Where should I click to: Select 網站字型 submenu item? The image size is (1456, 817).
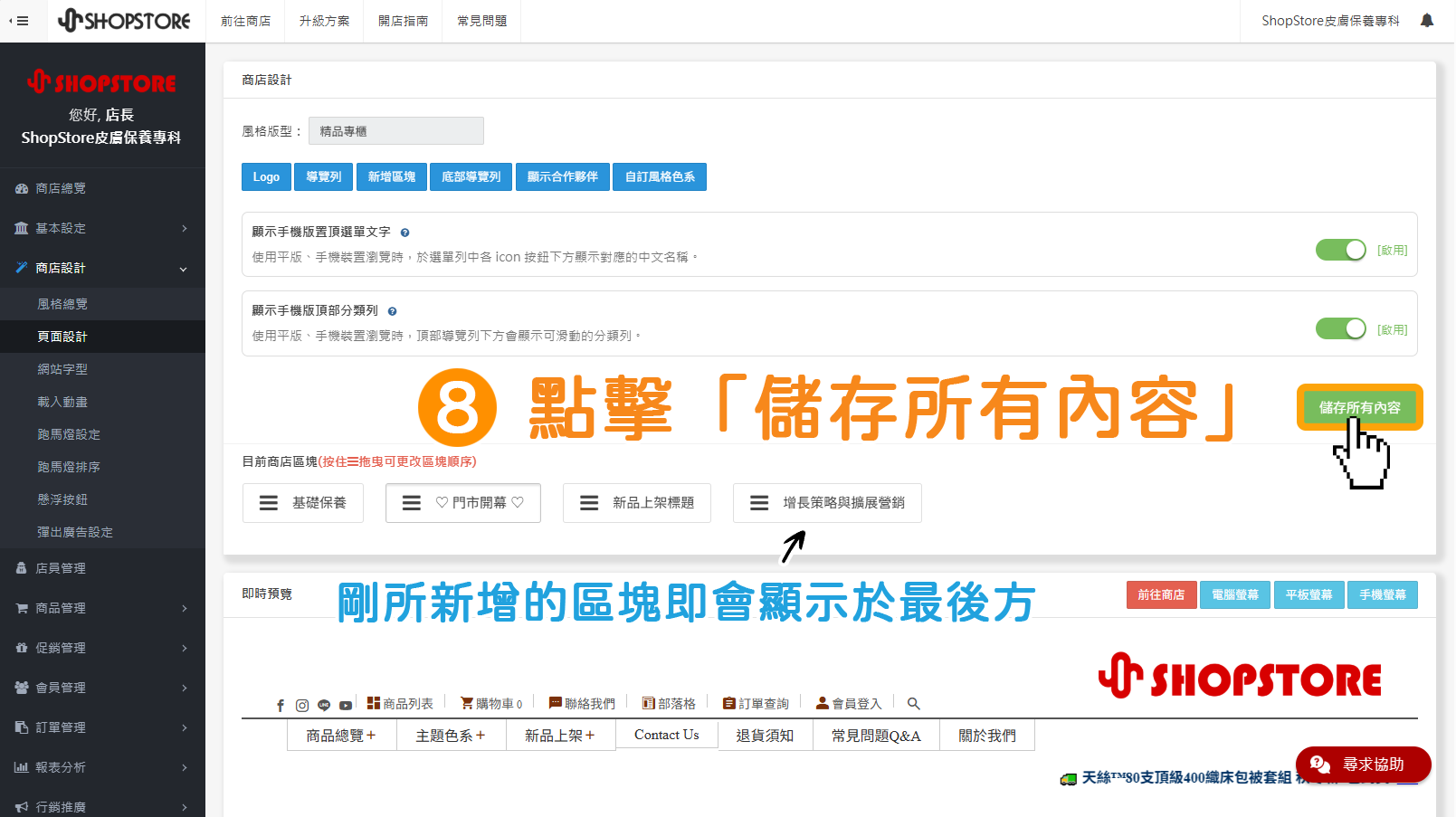(102, 369)
